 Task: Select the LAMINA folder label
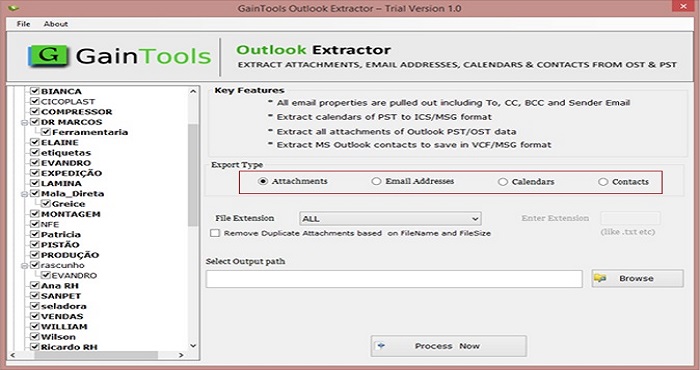61,183
